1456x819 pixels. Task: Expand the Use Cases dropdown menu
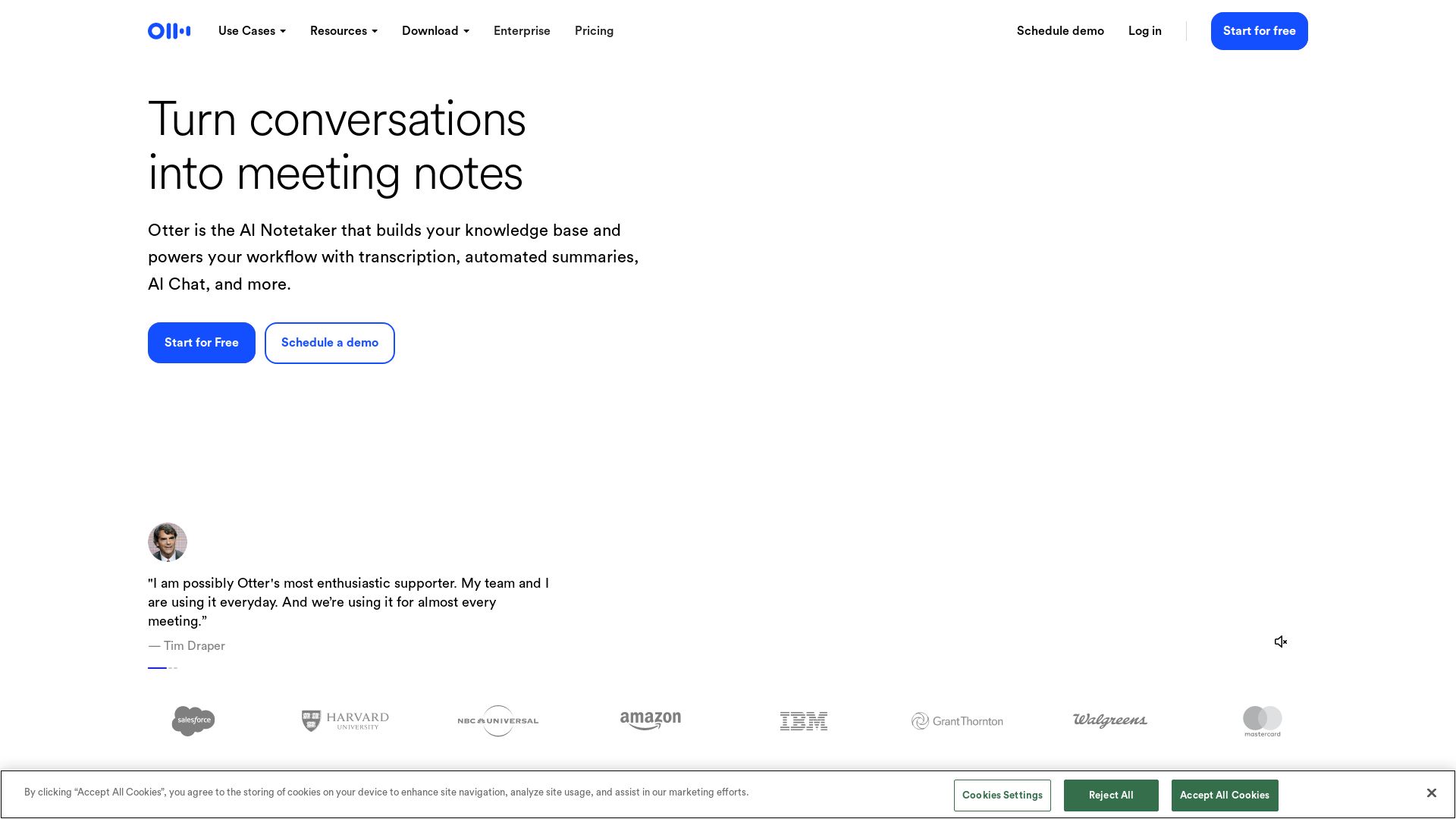click(x=252, y=31)
